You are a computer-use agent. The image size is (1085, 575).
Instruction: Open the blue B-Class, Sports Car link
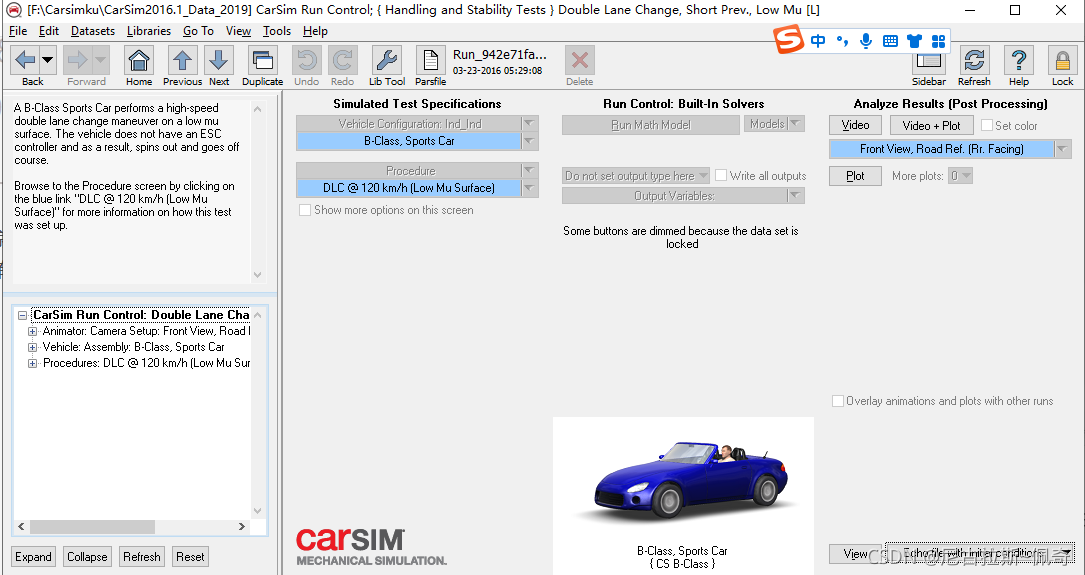click(408, 141)
